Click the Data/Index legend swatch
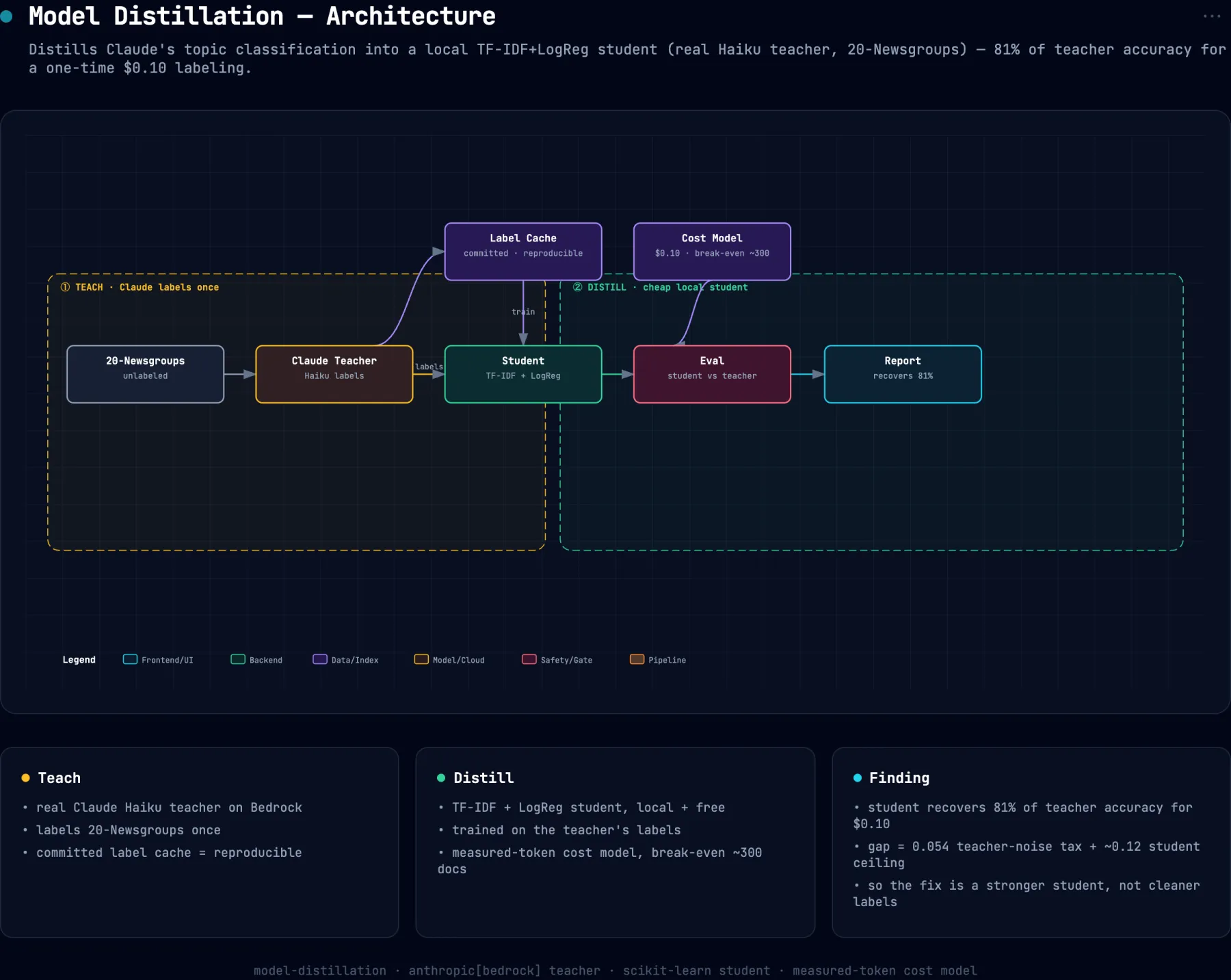This screenshot has width=1231, height=980. pyautogui.click(x=320, y=659)
